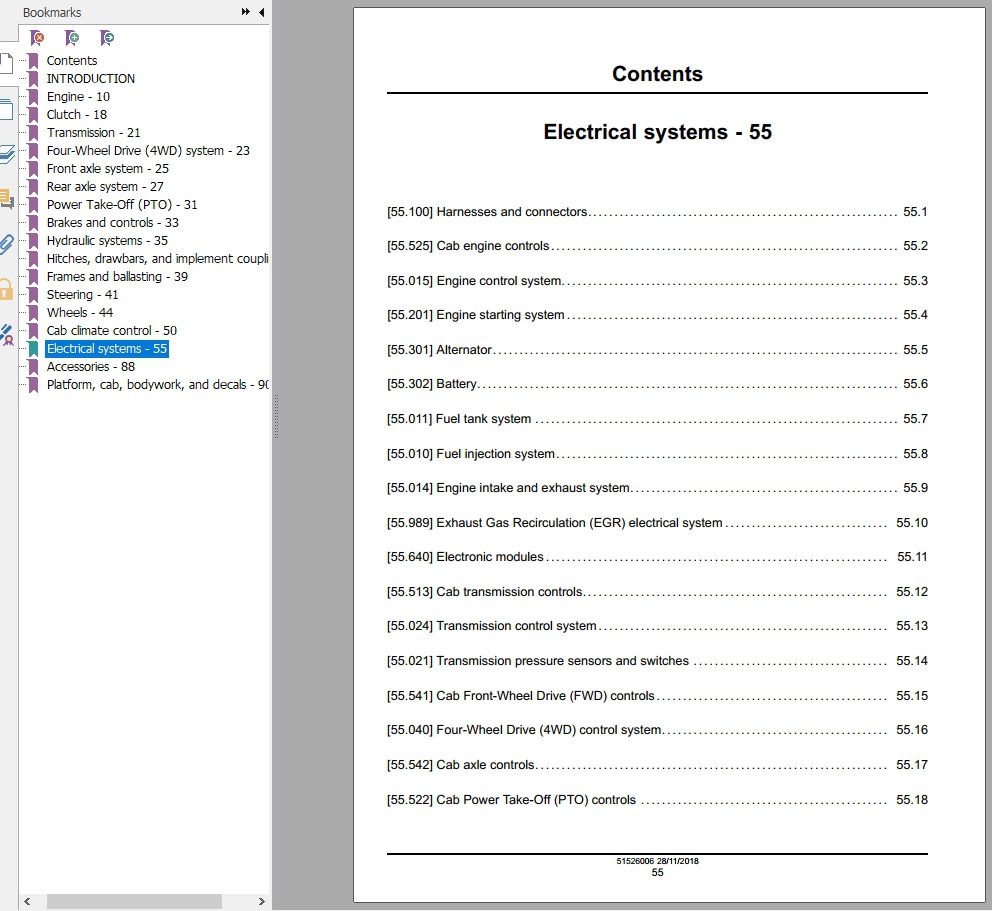Open Cab climate control - 50 bookmark
Screen dimensions: 992x911
coord(111,331)
